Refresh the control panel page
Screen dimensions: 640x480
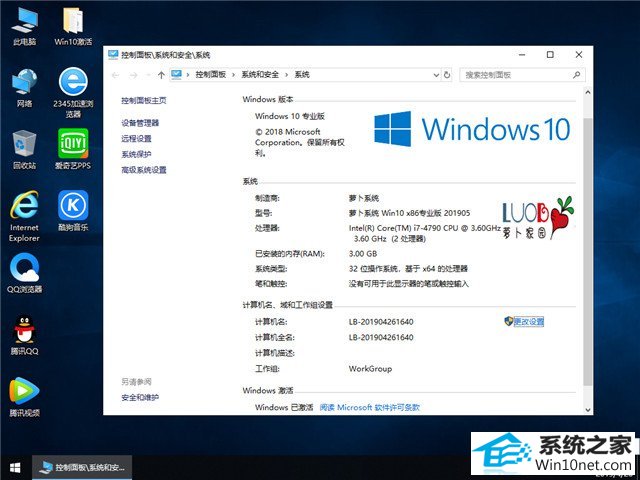pyautogui.click(x=447, y=75)
